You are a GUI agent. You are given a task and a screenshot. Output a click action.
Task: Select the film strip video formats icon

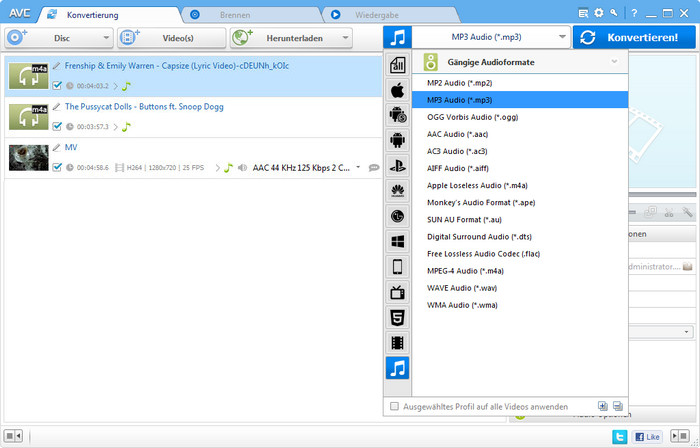[x=397, y=343]
